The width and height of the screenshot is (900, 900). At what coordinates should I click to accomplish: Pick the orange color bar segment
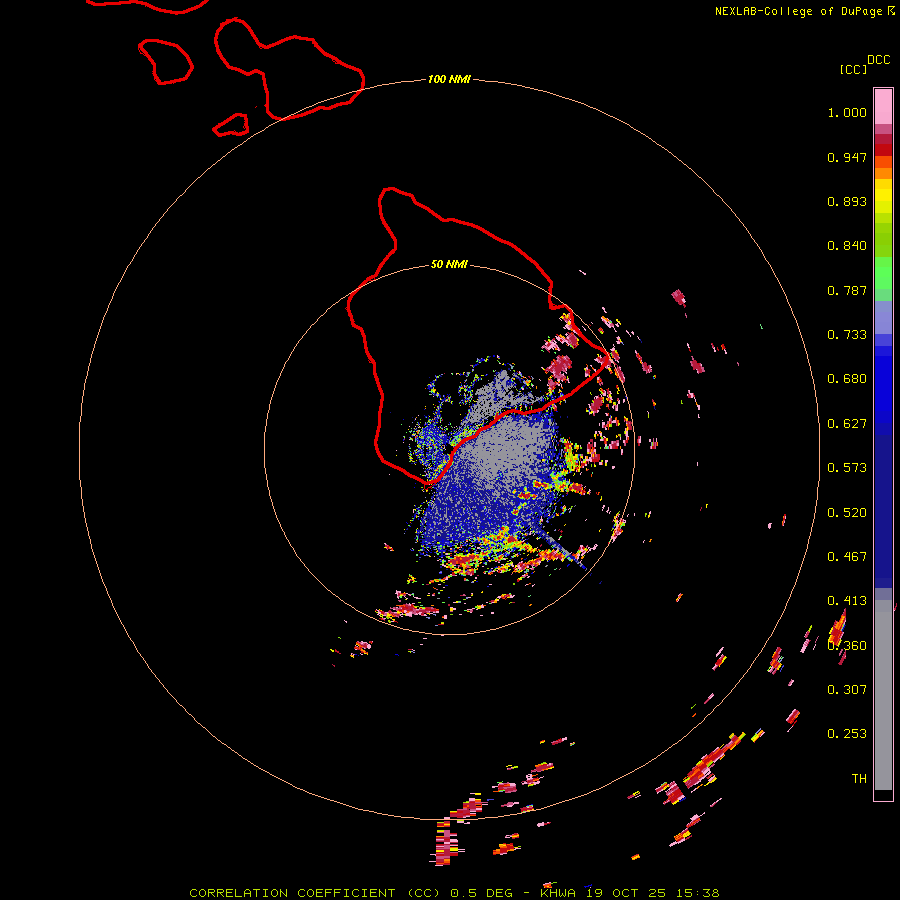(x=883, y=173)
